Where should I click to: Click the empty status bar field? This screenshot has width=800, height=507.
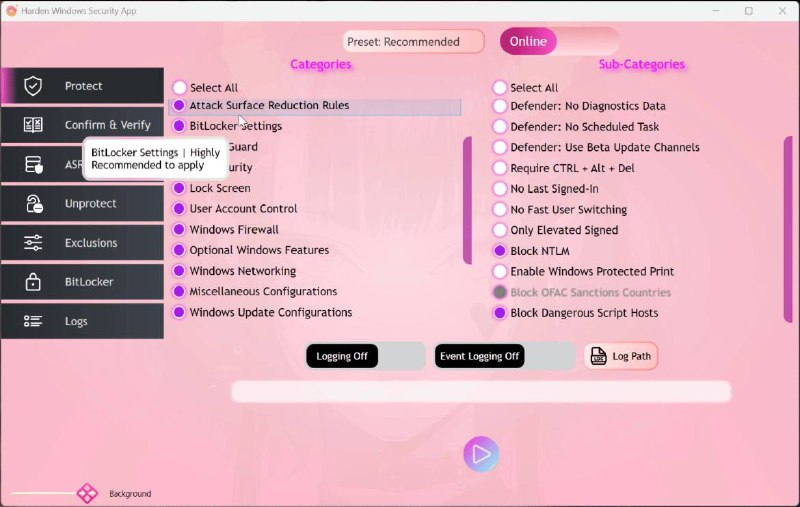click(481, 392)
